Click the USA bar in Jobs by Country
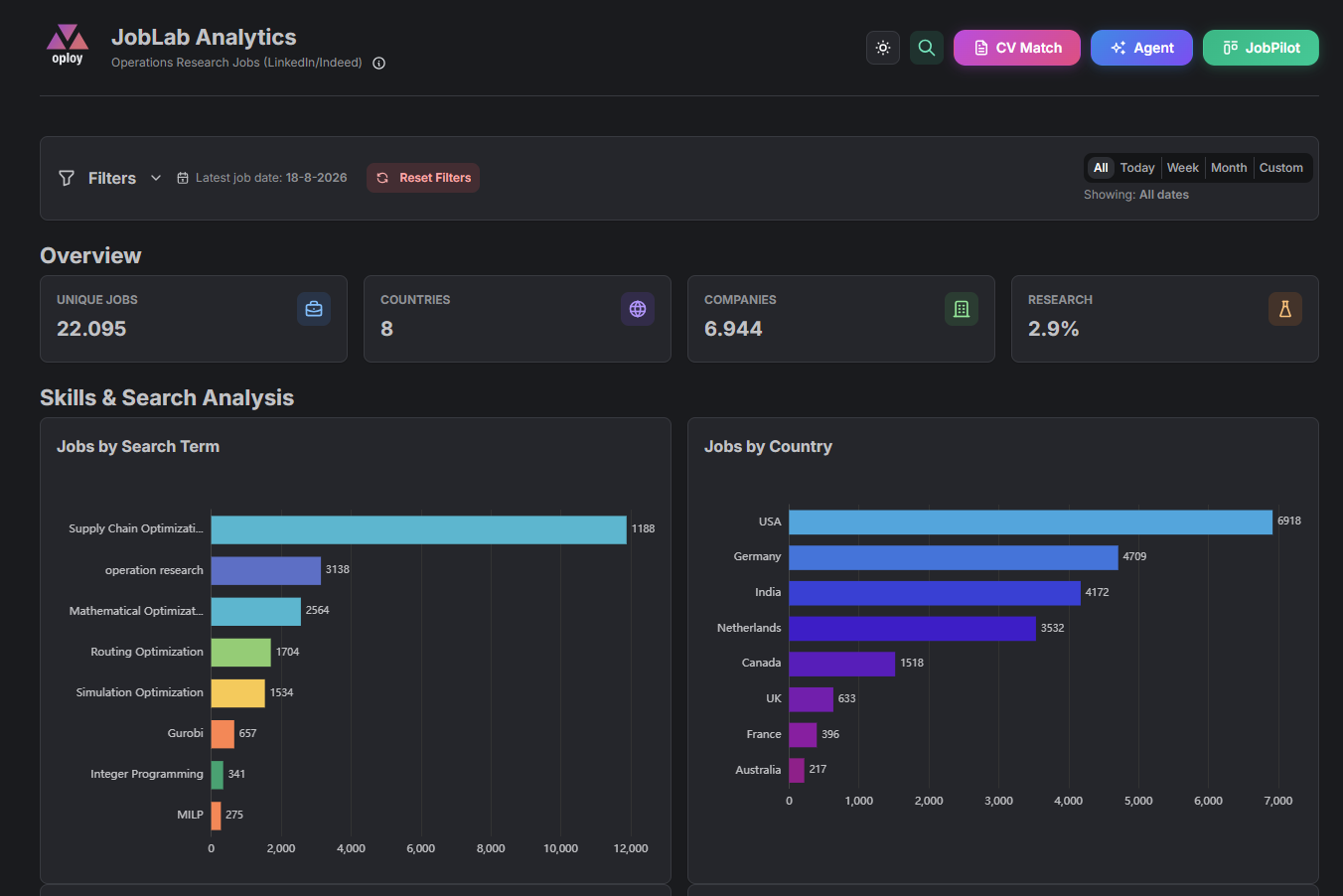1343x896 pixels. coord(1031,522)
